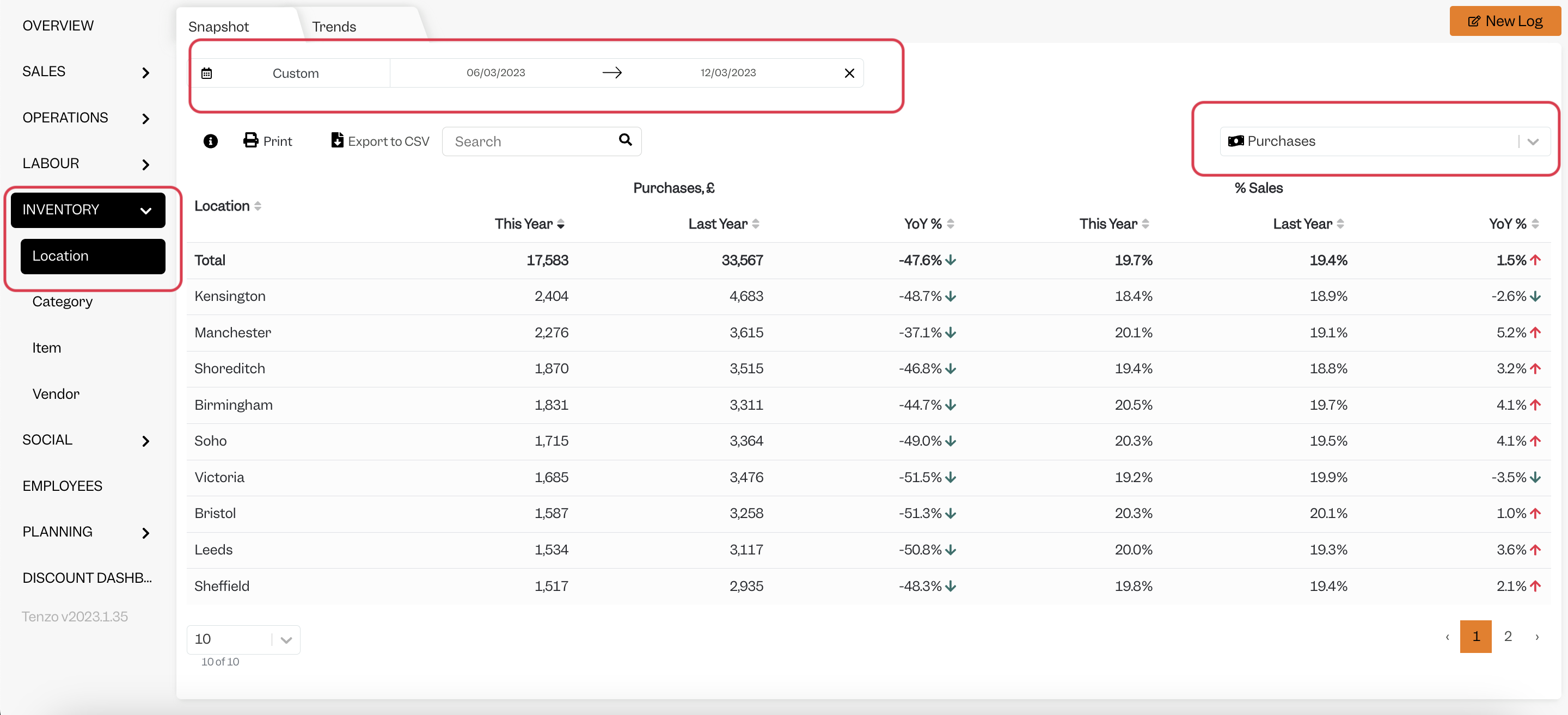Switch to the Trends tab
Image resolution: width=1568 pixels, height=715 pixels.
(x=334, y=26)
